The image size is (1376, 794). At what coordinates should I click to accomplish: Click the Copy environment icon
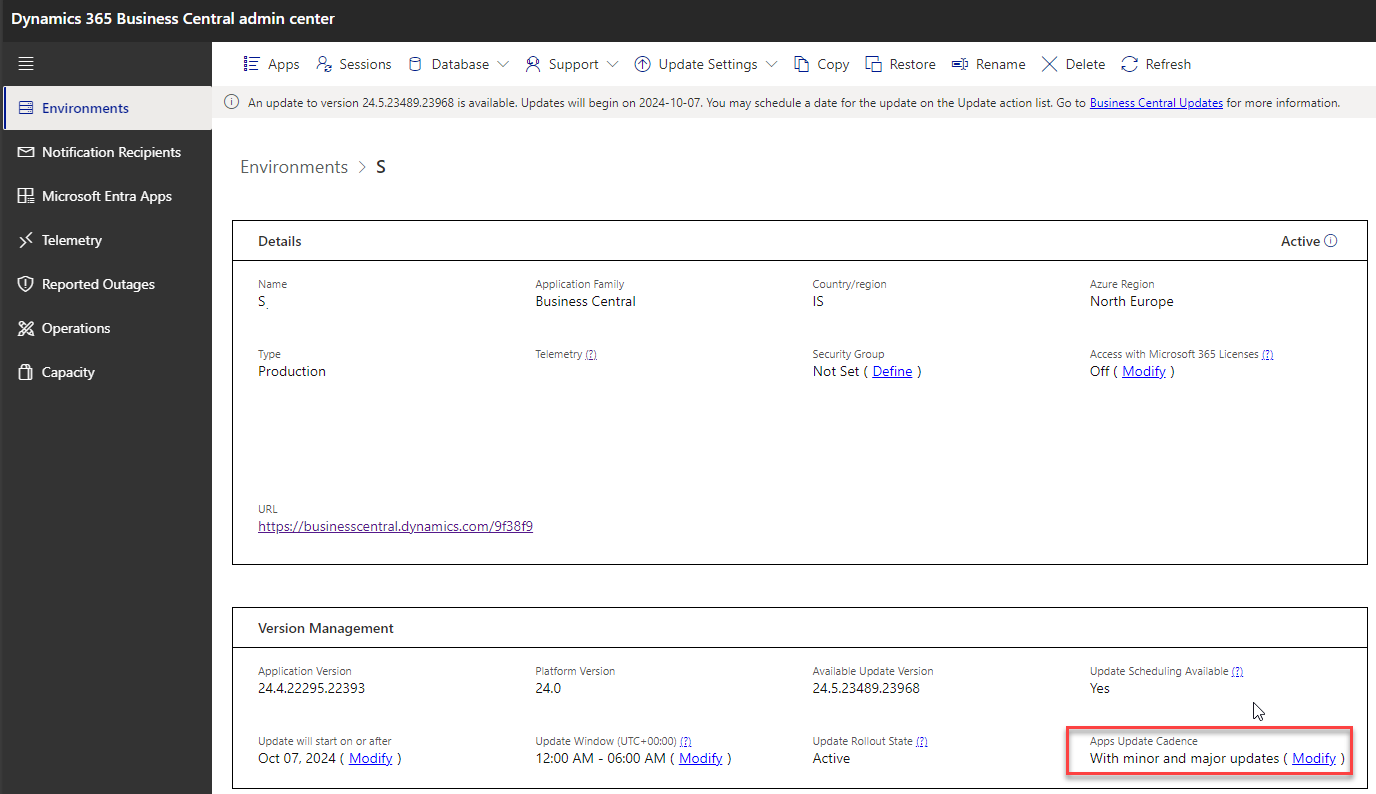[802, 64]
